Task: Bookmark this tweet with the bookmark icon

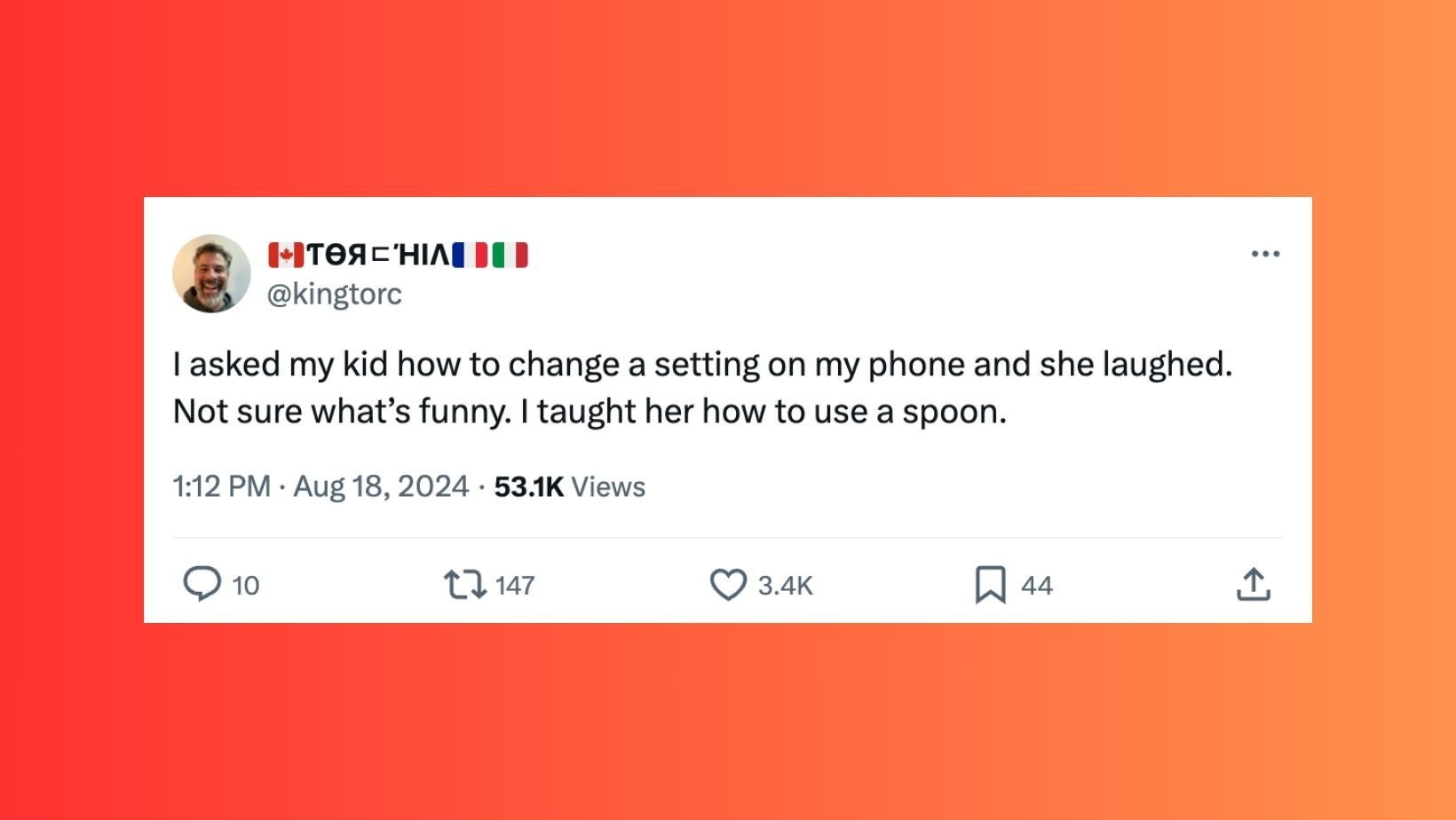Action: click(990, 585)
